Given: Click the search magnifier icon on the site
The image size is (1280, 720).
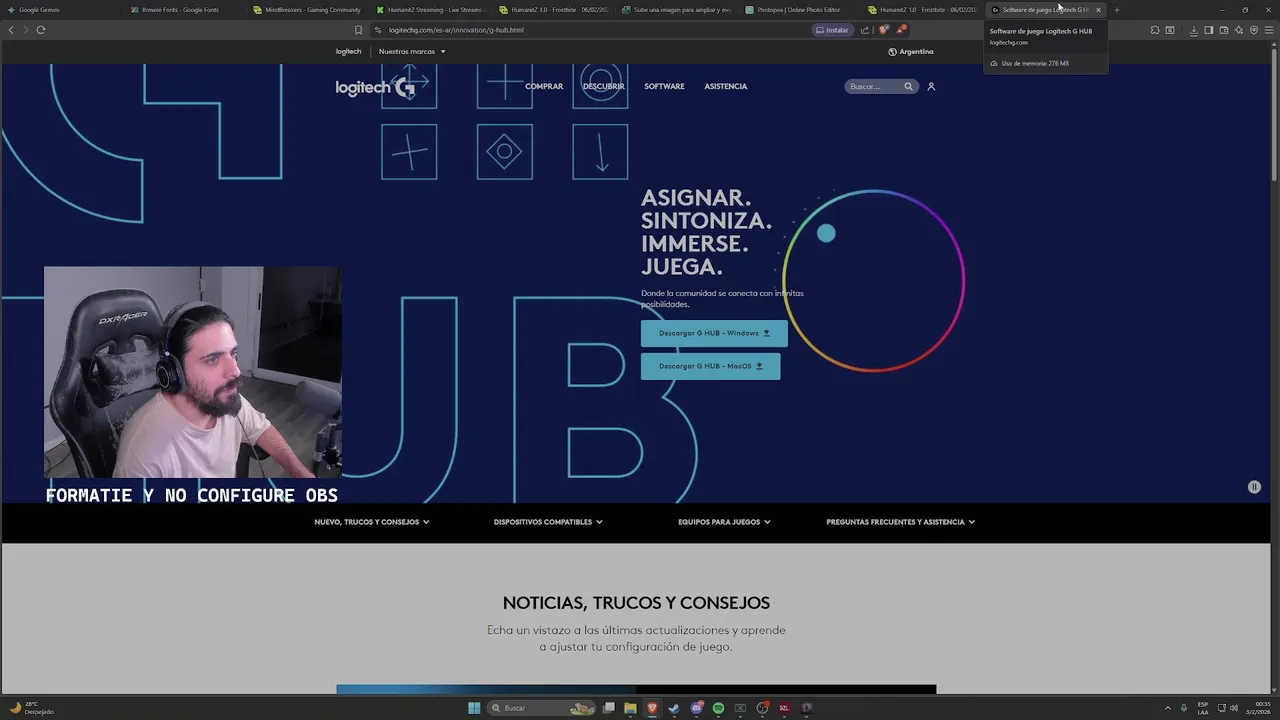Looking at the screenshot, I should tap(908, 86).
